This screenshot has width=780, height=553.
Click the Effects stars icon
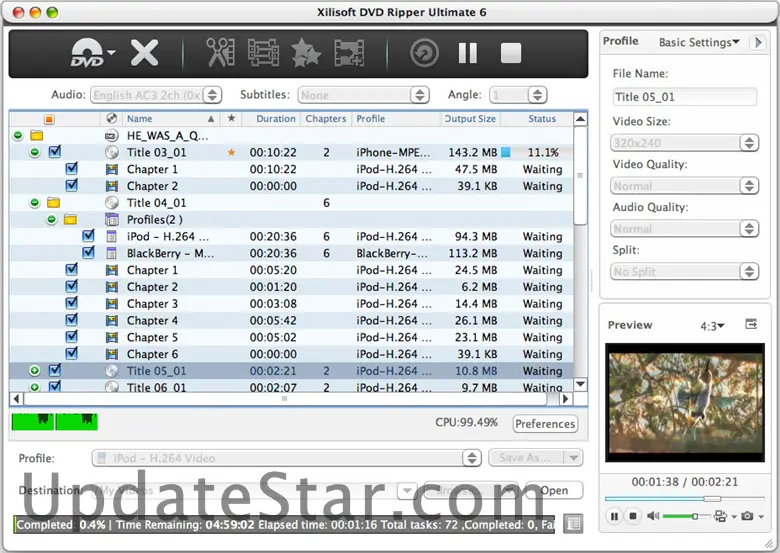305,53
